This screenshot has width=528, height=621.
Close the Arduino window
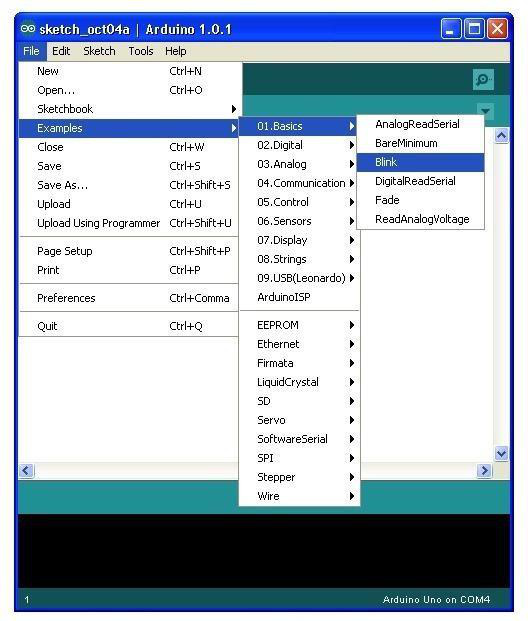point(498,29)
